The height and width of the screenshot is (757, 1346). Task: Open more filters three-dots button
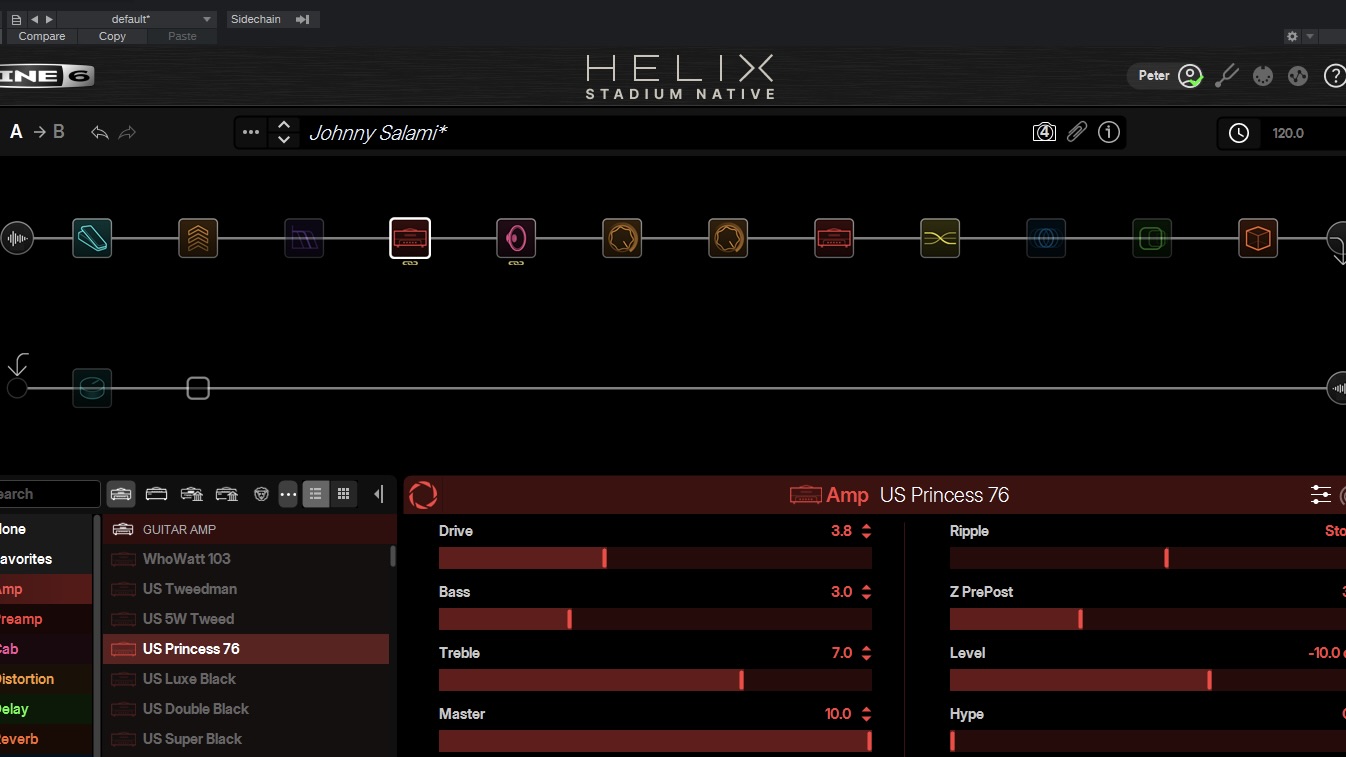(288, 494)
